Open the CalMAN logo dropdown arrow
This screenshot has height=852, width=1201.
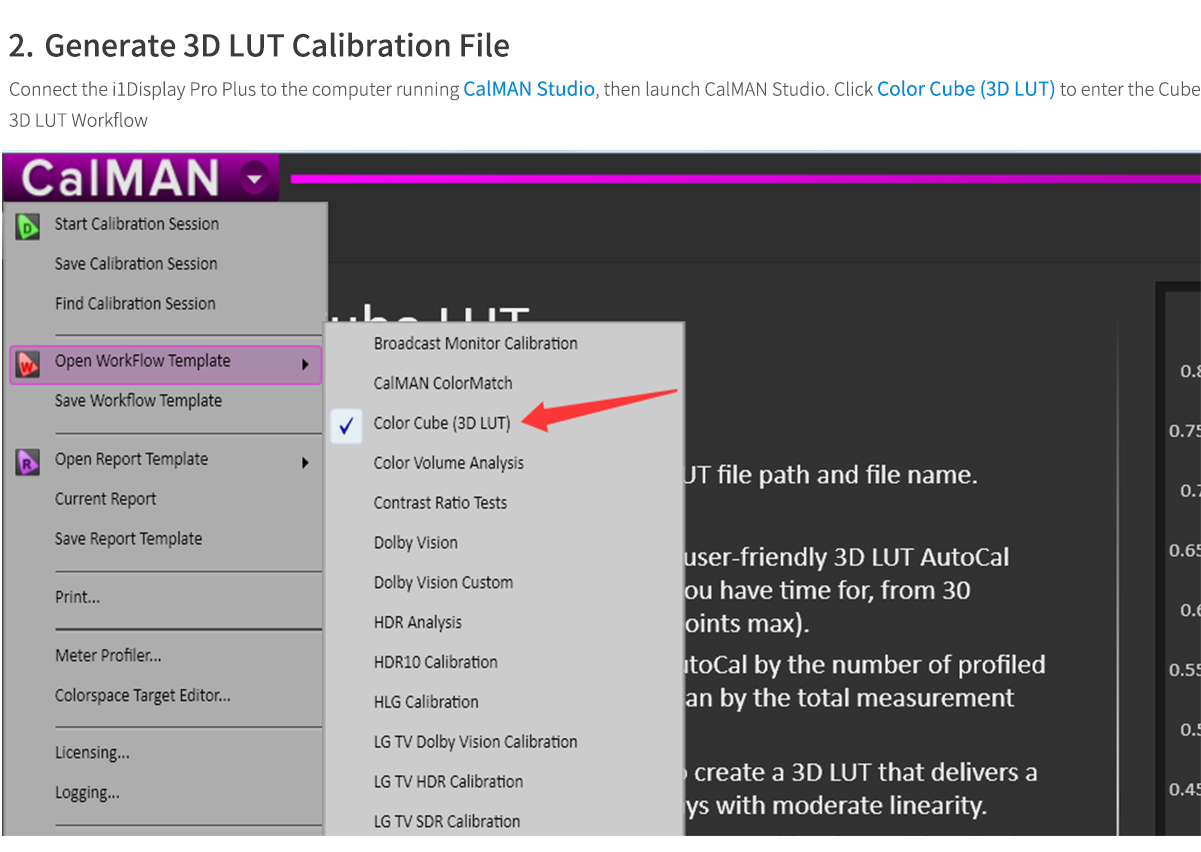255,179
